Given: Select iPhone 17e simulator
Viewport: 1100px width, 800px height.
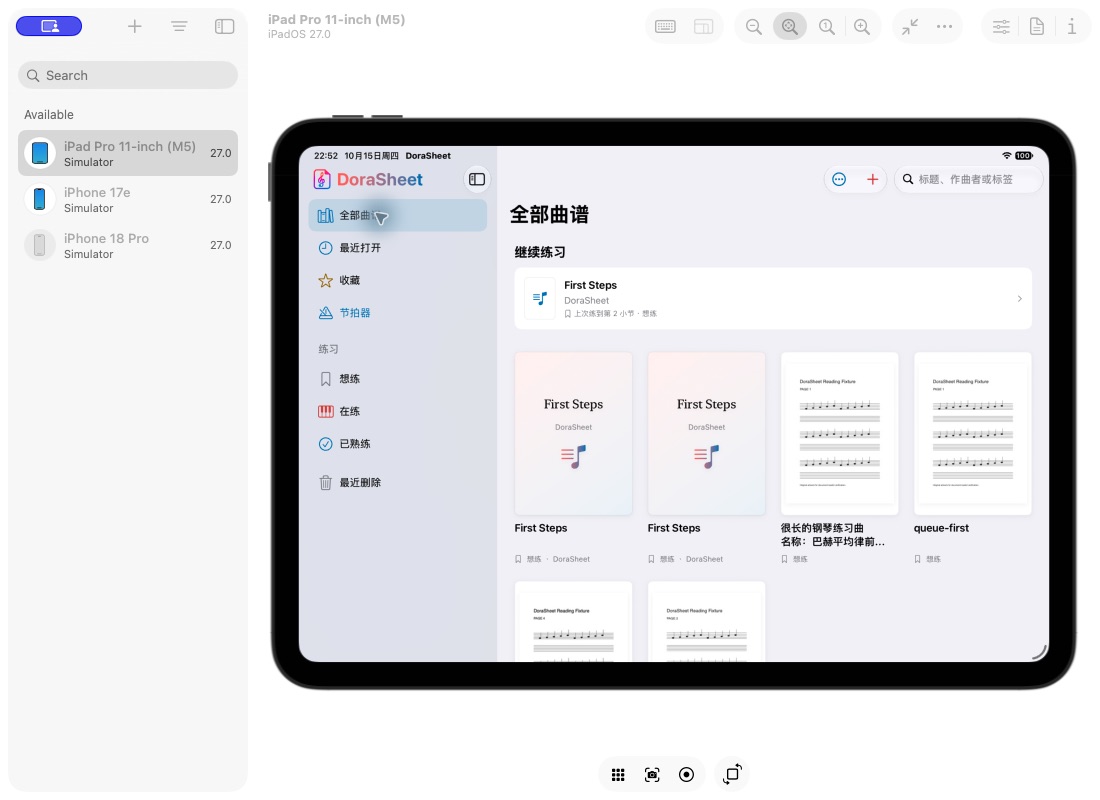Looking at the screenshot, I should point(128,199).
